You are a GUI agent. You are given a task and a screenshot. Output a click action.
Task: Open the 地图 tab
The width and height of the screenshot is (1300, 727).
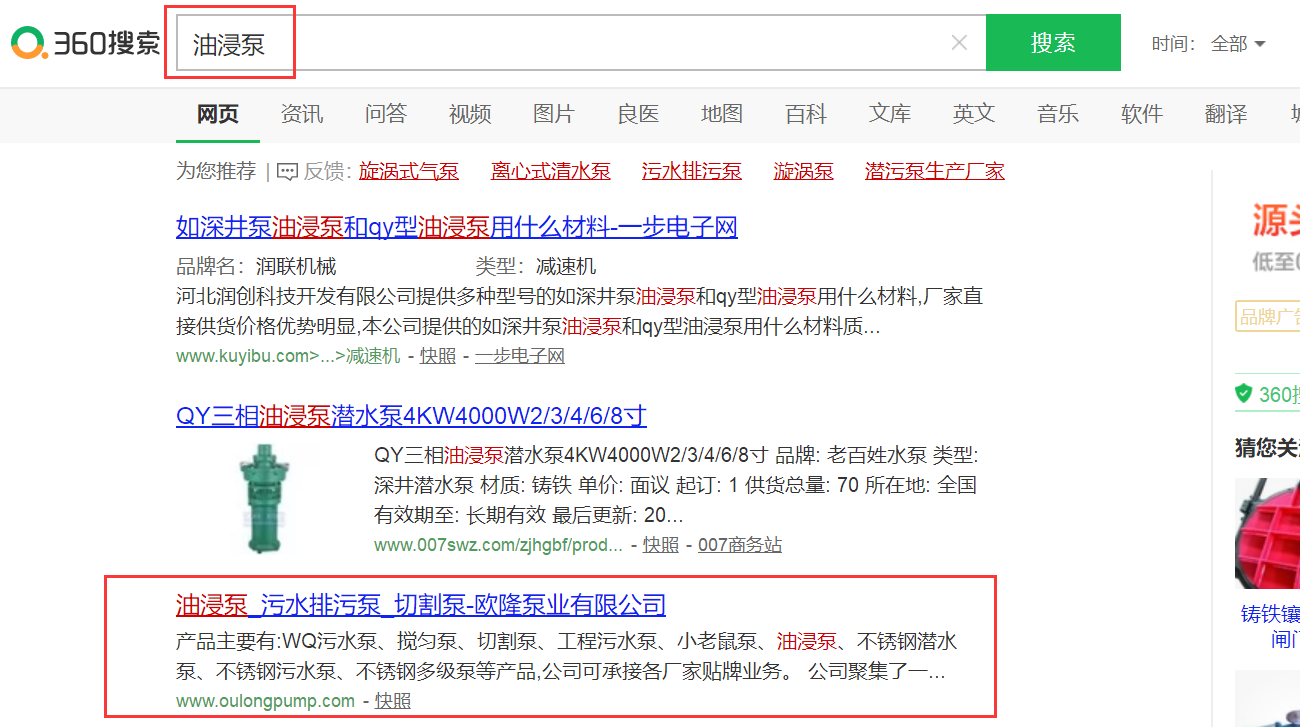(722, 114)
